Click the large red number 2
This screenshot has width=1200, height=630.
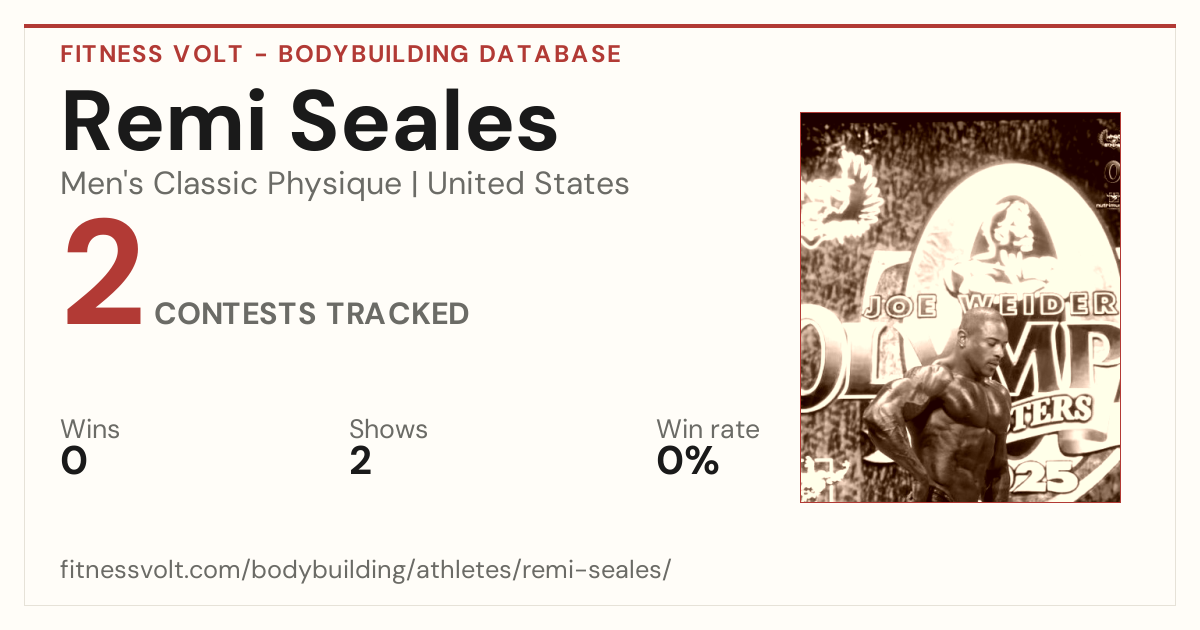tap(104, 275)
